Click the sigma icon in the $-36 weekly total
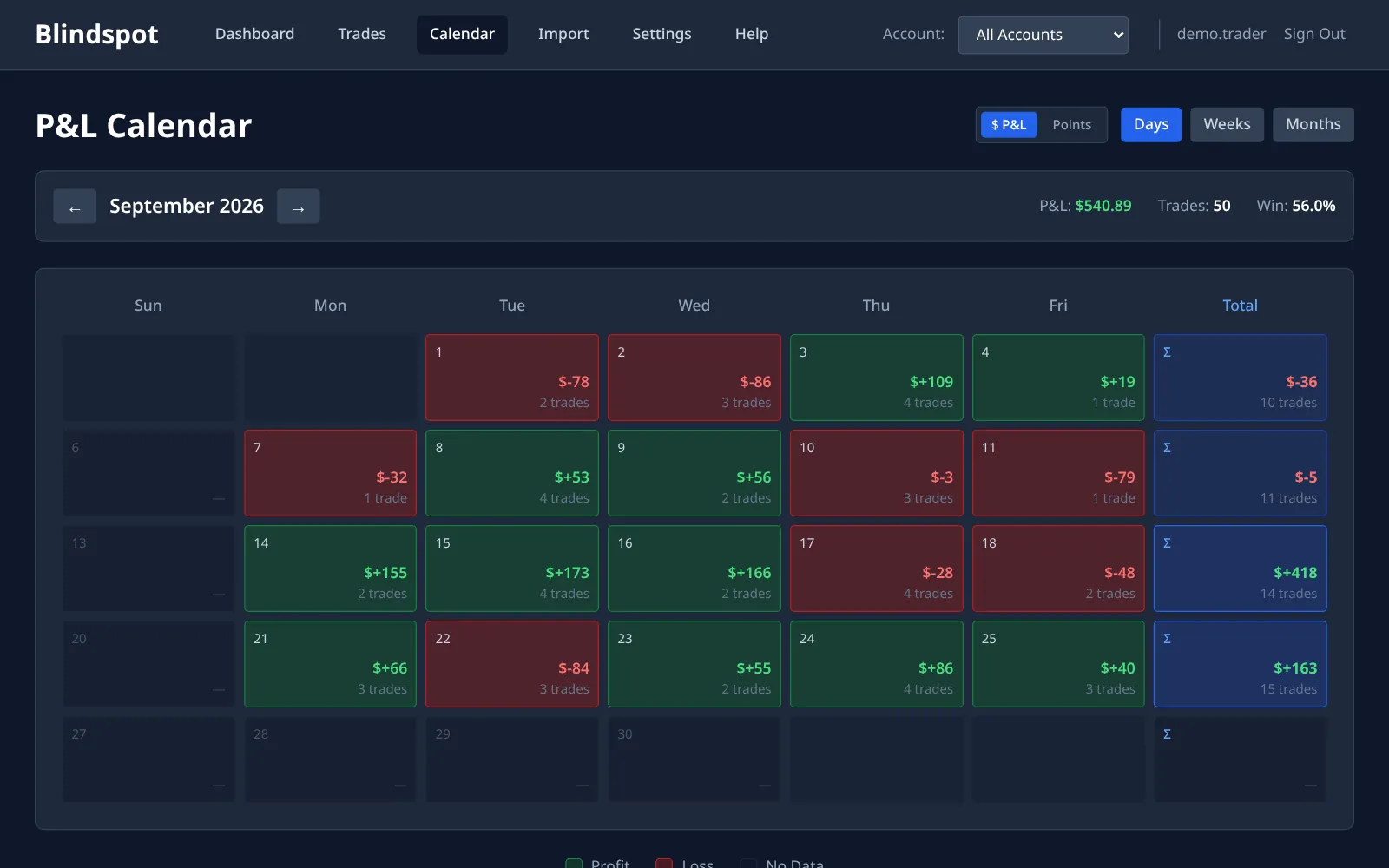The height and width of the screenshot is (868, 1389). coord(1167,352)
